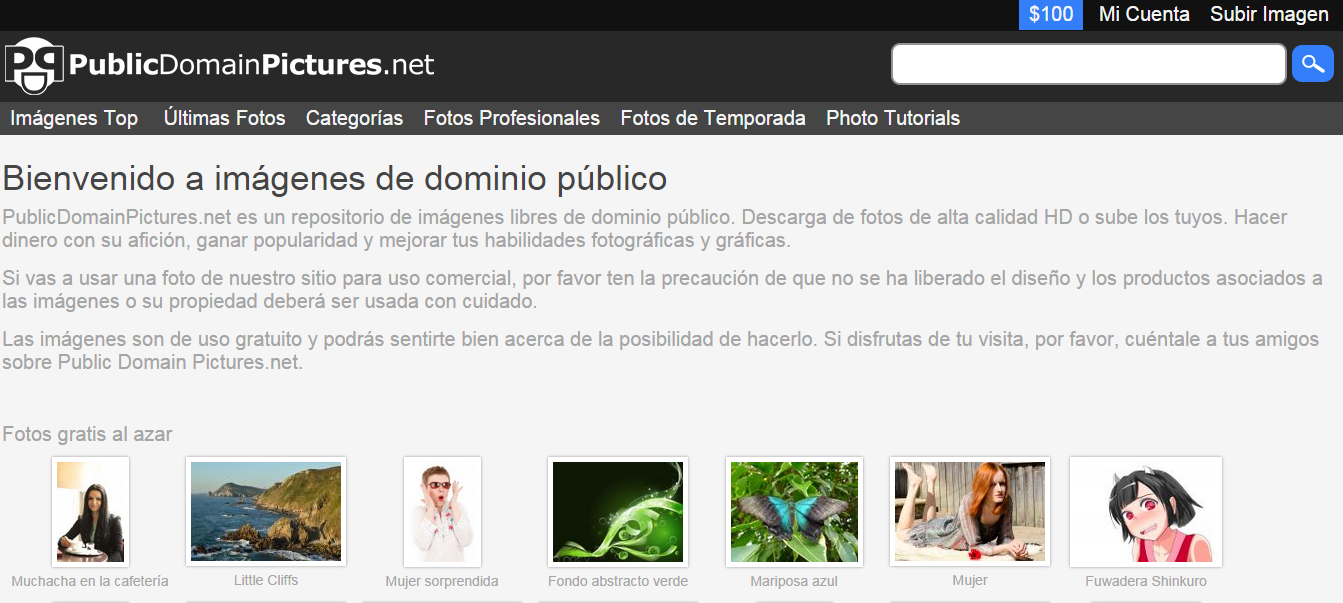This screenshot has height=603, width=1343.
Task: Open the $100 promotion link
Action: point(1050,14)
